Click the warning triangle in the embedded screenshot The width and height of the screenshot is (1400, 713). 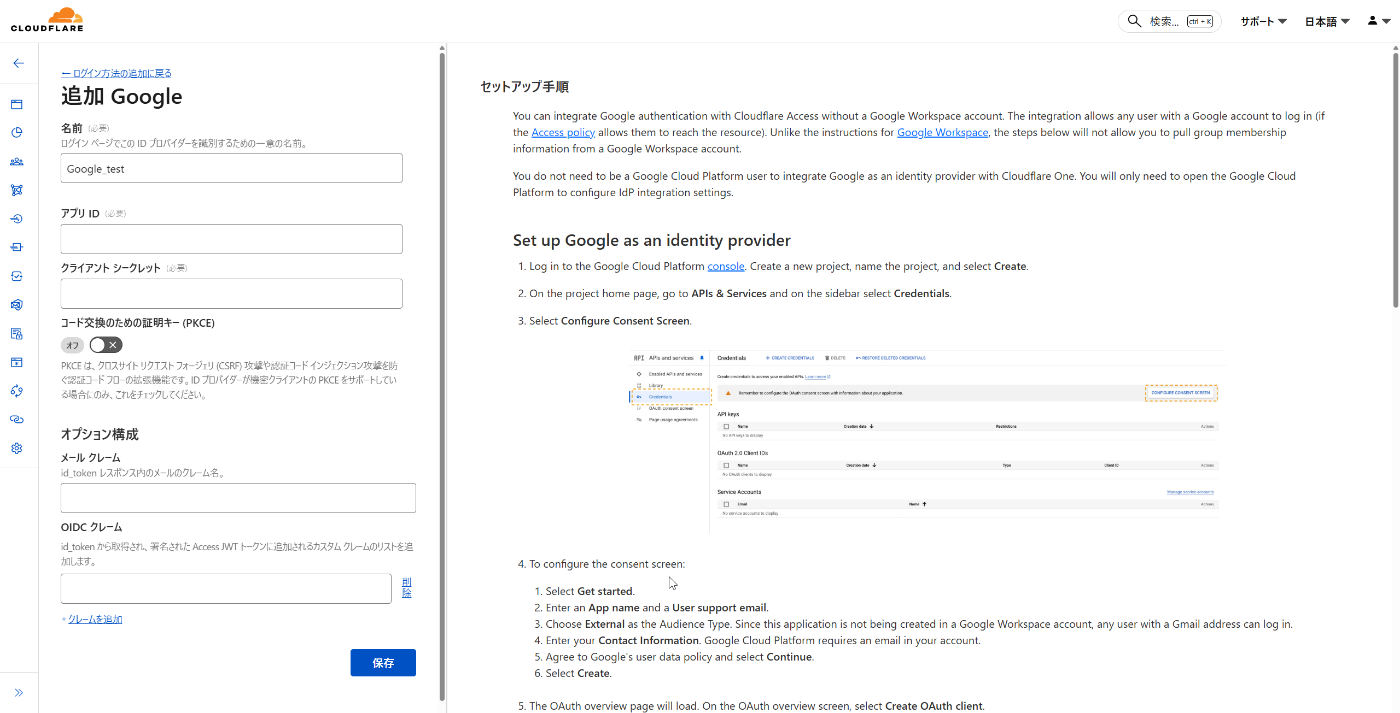pos(728,393)
